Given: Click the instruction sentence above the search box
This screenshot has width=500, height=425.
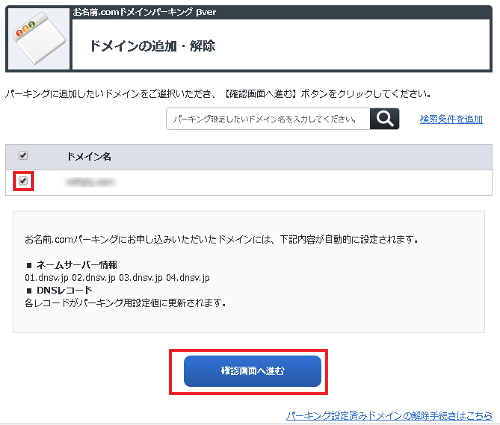Looking at the screenshot, I should click(218, 94).
